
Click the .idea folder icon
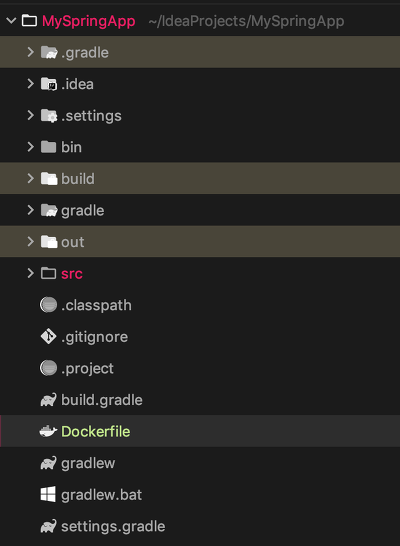coord(49,84)
